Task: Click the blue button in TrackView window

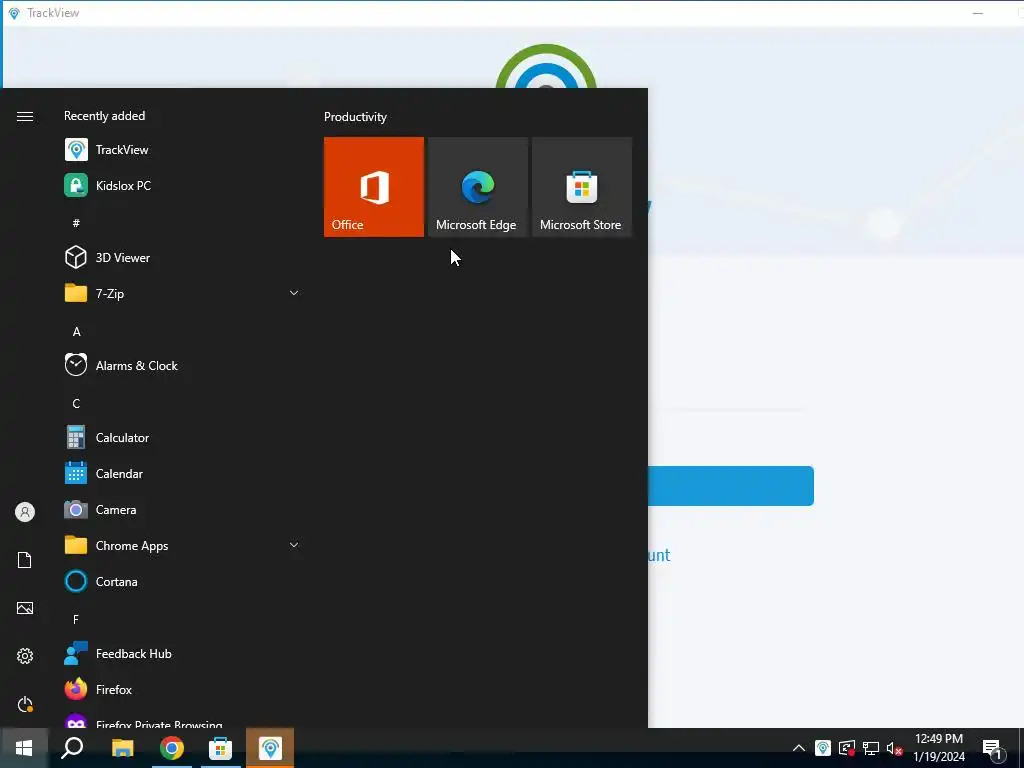Action: (731, 486)
